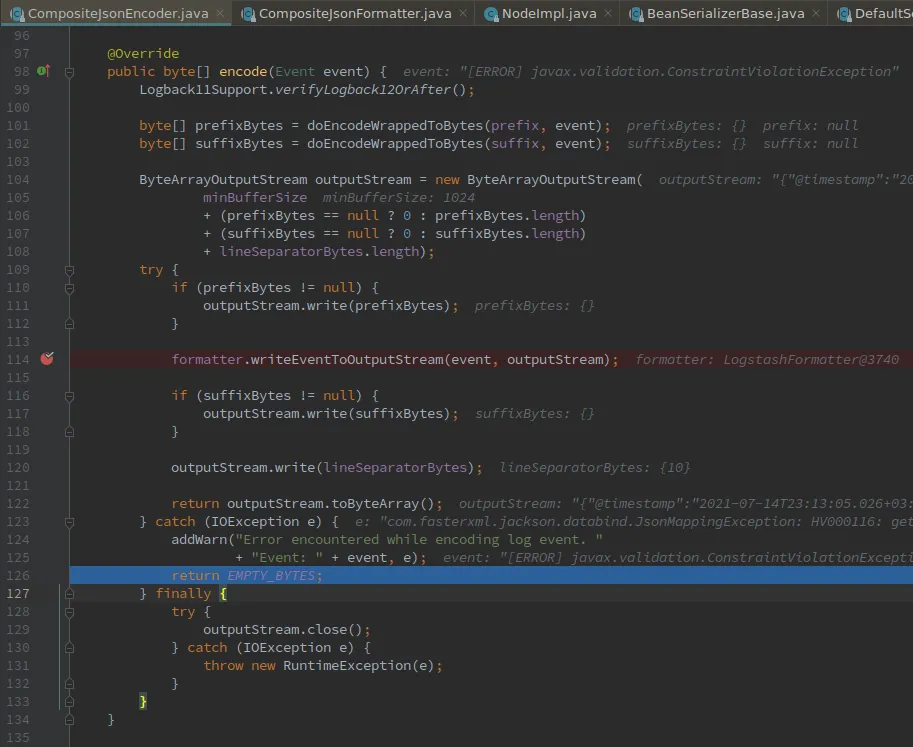
Task: Click the inline hint formatter: LogstashFormatter@3740
Action: 767,359
